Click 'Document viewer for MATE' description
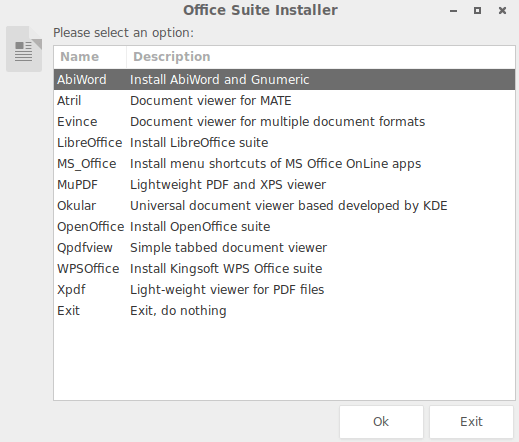 pyautogui.click(x=210, y=101)
